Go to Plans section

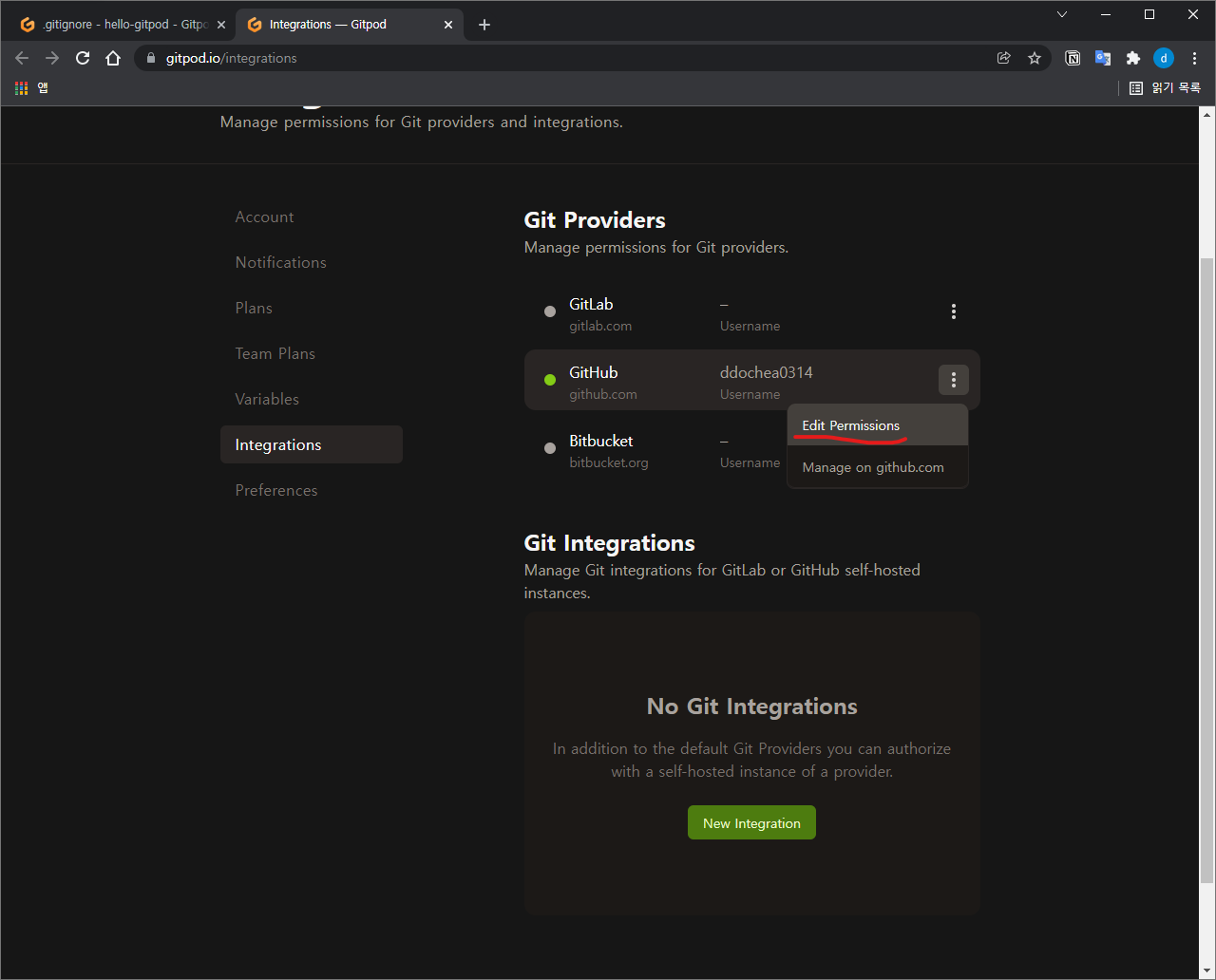tap(312, 308)
